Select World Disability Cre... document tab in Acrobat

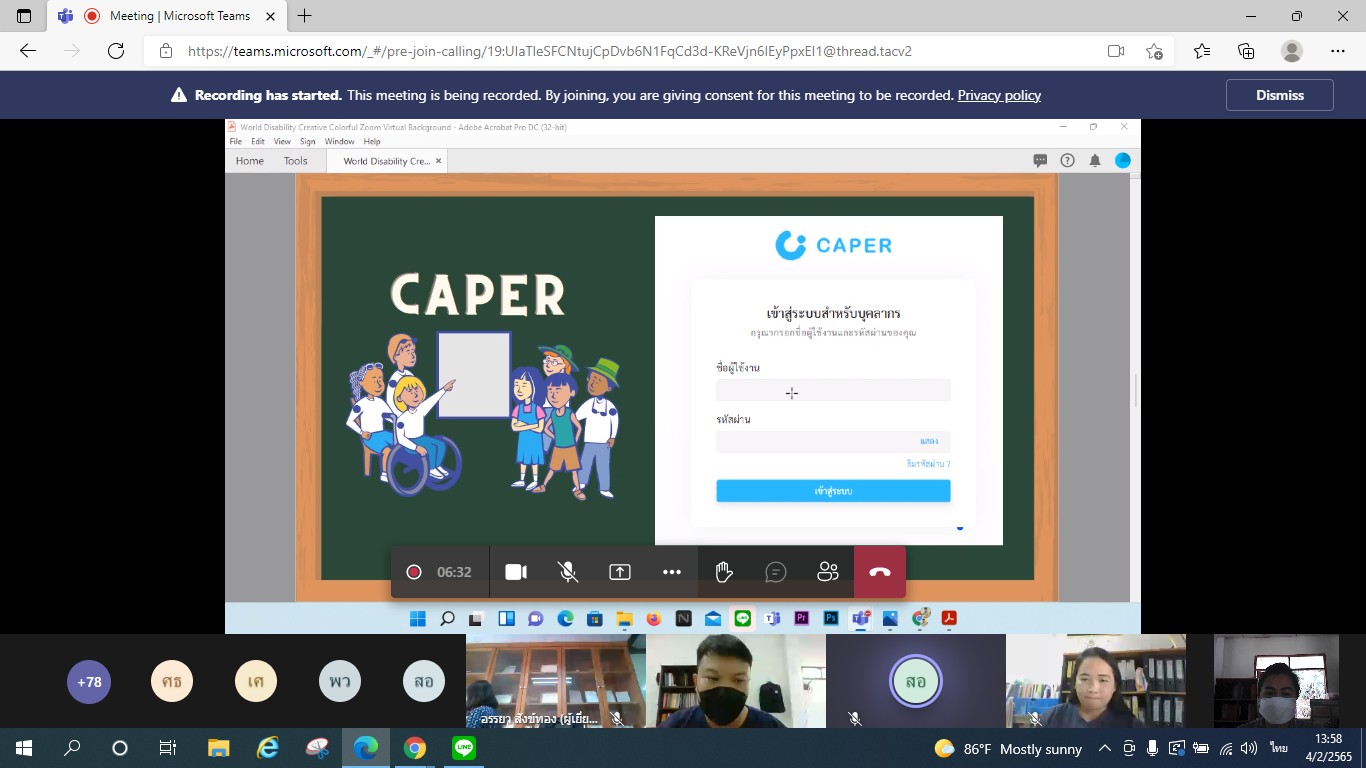(387, 161)
